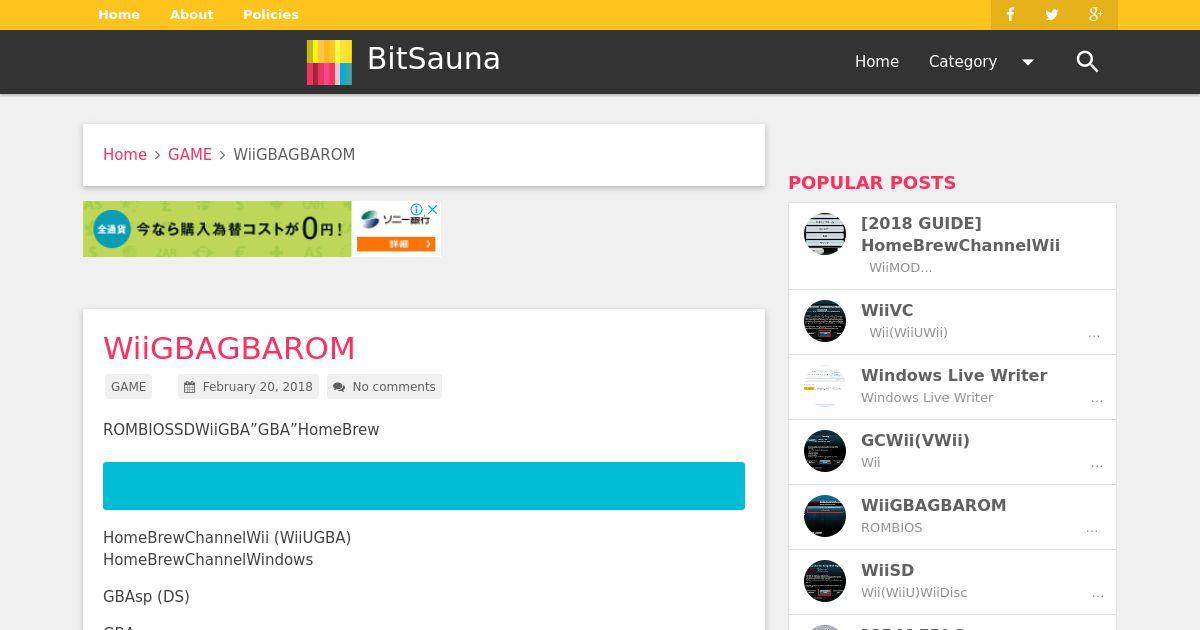Click thumbnail of WiiSD post

(825, 581)
